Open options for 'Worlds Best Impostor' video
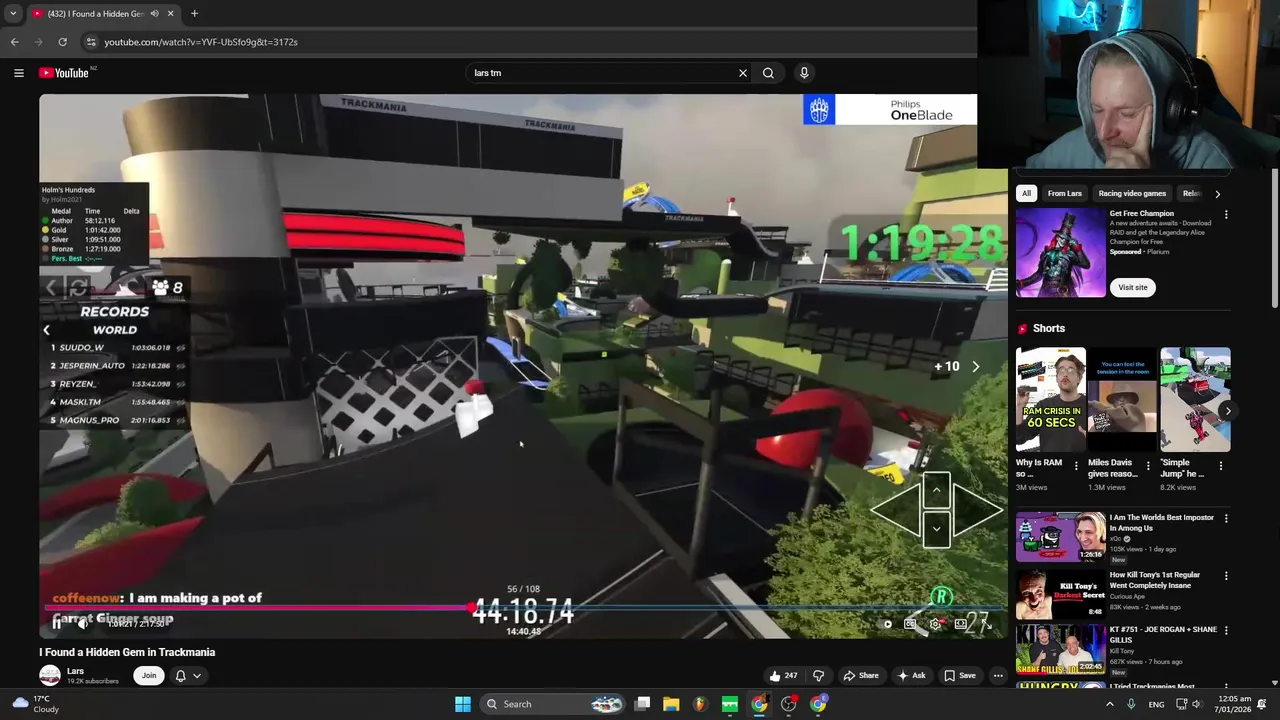Image resolution: width=1280 pixels, height=720 pixels. [x=1226, y=518]
